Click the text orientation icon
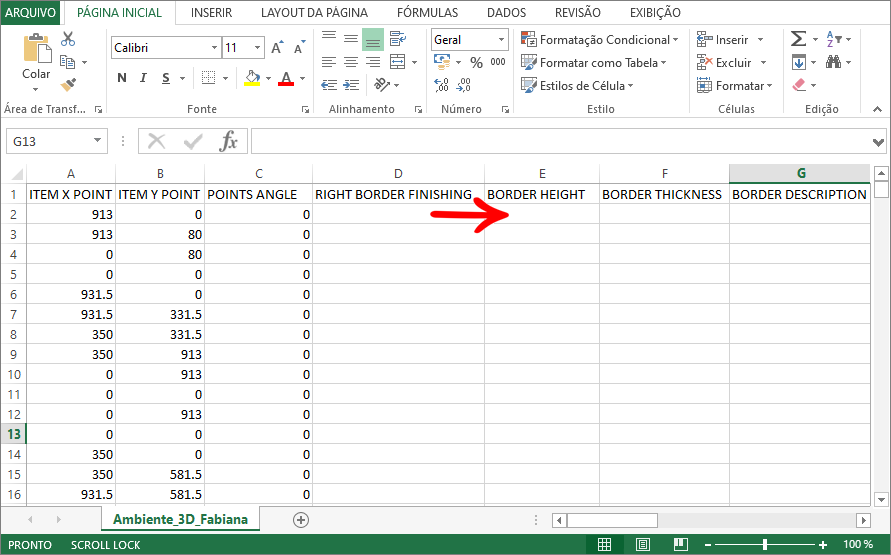Viewport: 891px width, 555px height. (x=382, y=85)
